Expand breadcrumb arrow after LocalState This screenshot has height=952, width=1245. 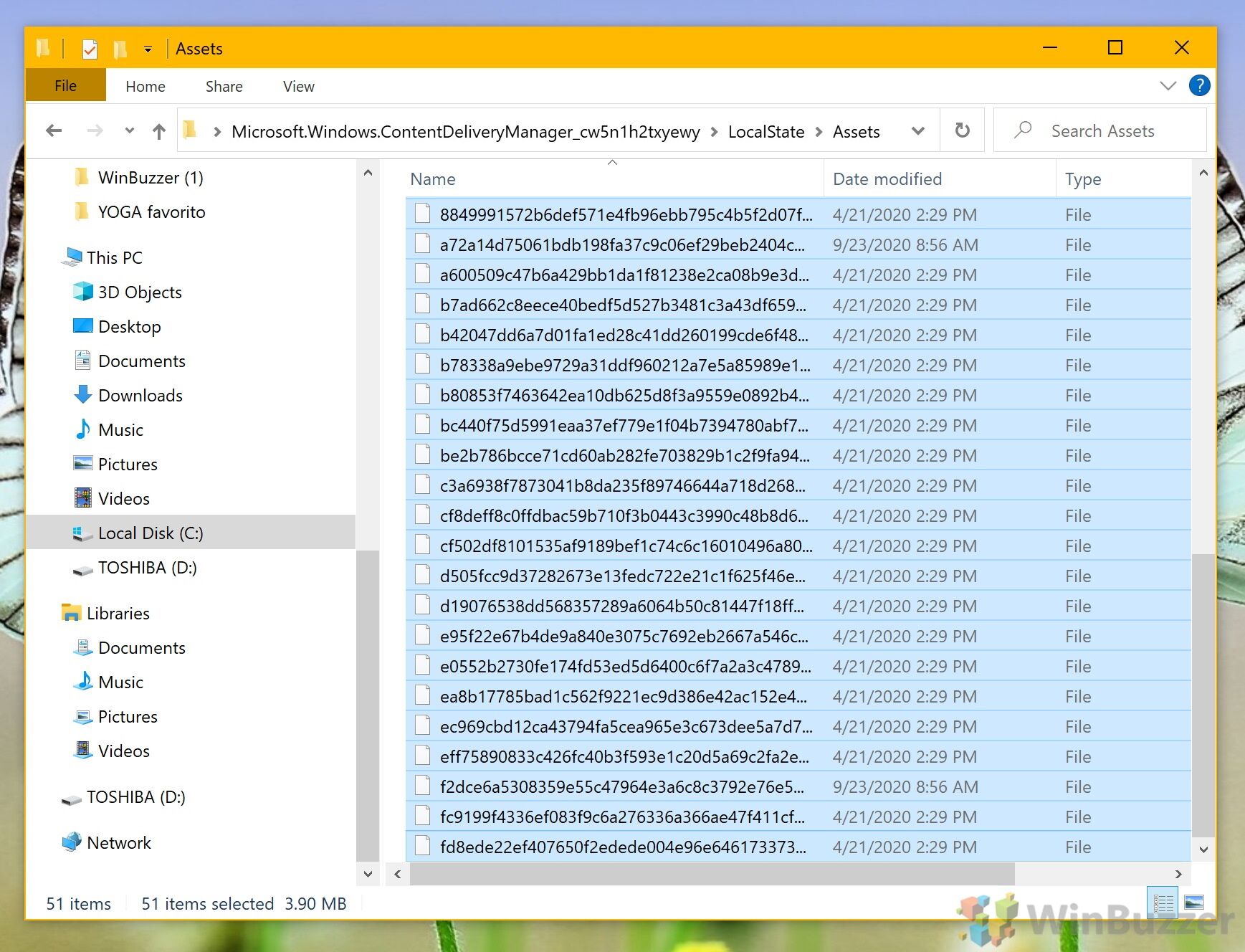[x=819, y=131]
